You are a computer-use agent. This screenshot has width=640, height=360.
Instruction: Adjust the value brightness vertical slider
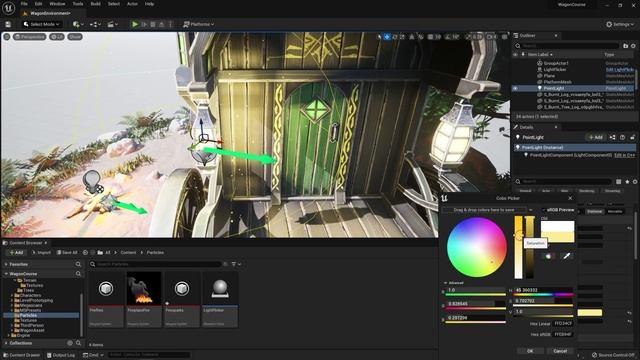click(529, 247)
